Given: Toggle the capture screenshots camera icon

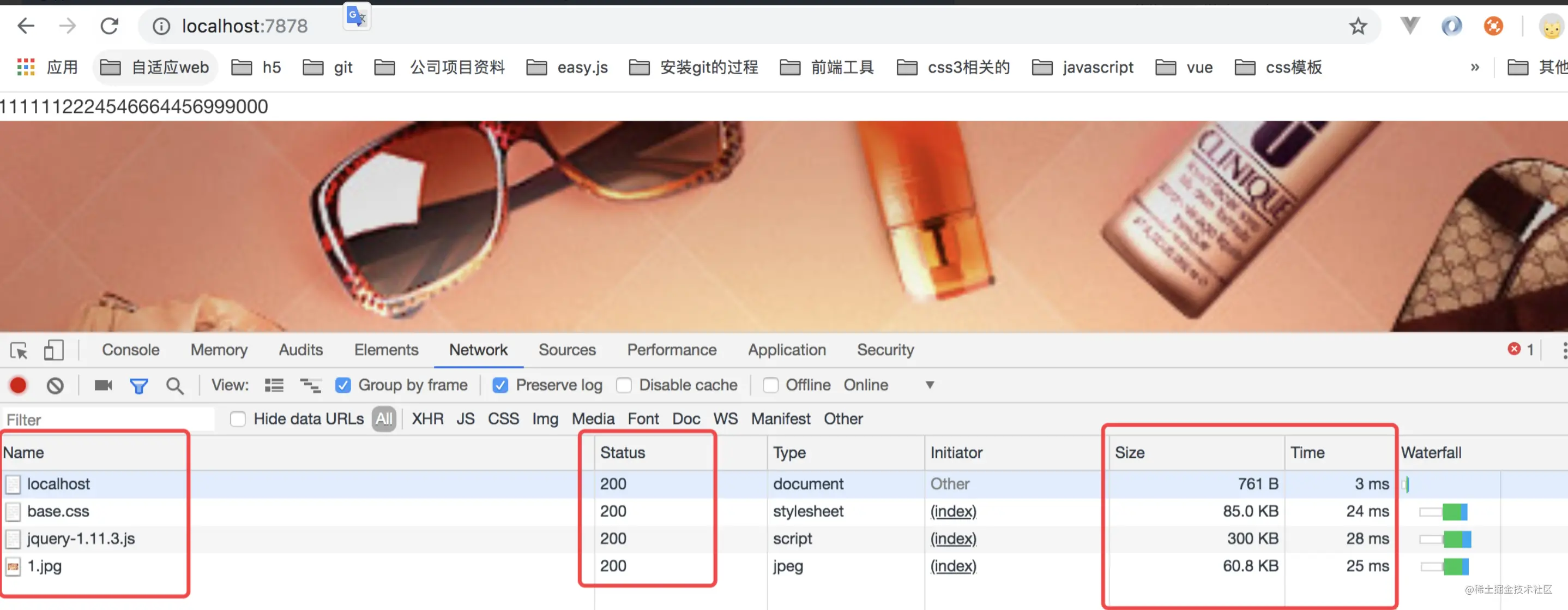Looking at the screenshot, I should click(103, 385).
